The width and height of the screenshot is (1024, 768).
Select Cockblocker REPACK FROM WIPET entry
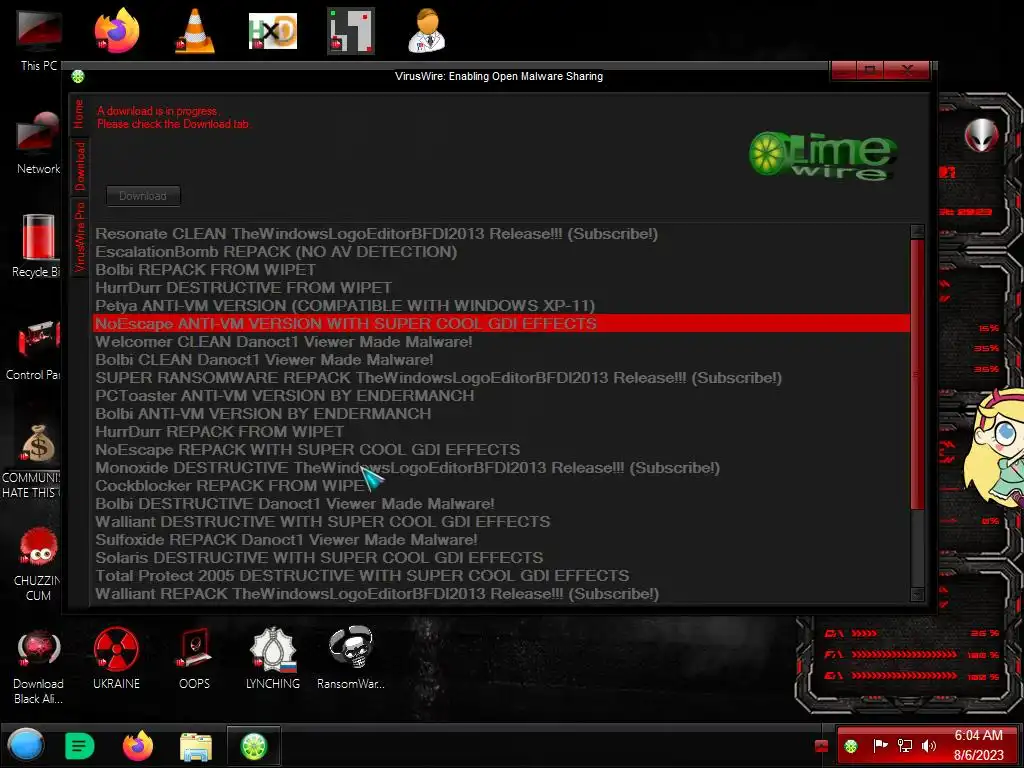[x=502, y=486]
